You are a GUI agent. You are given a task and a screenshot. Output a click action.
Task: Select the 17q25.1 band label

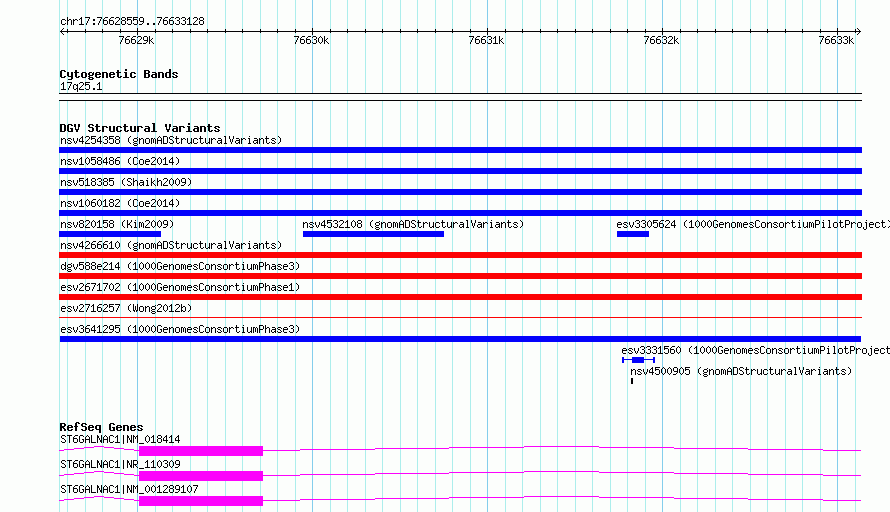pyautogui.click(x=81, y=86)
